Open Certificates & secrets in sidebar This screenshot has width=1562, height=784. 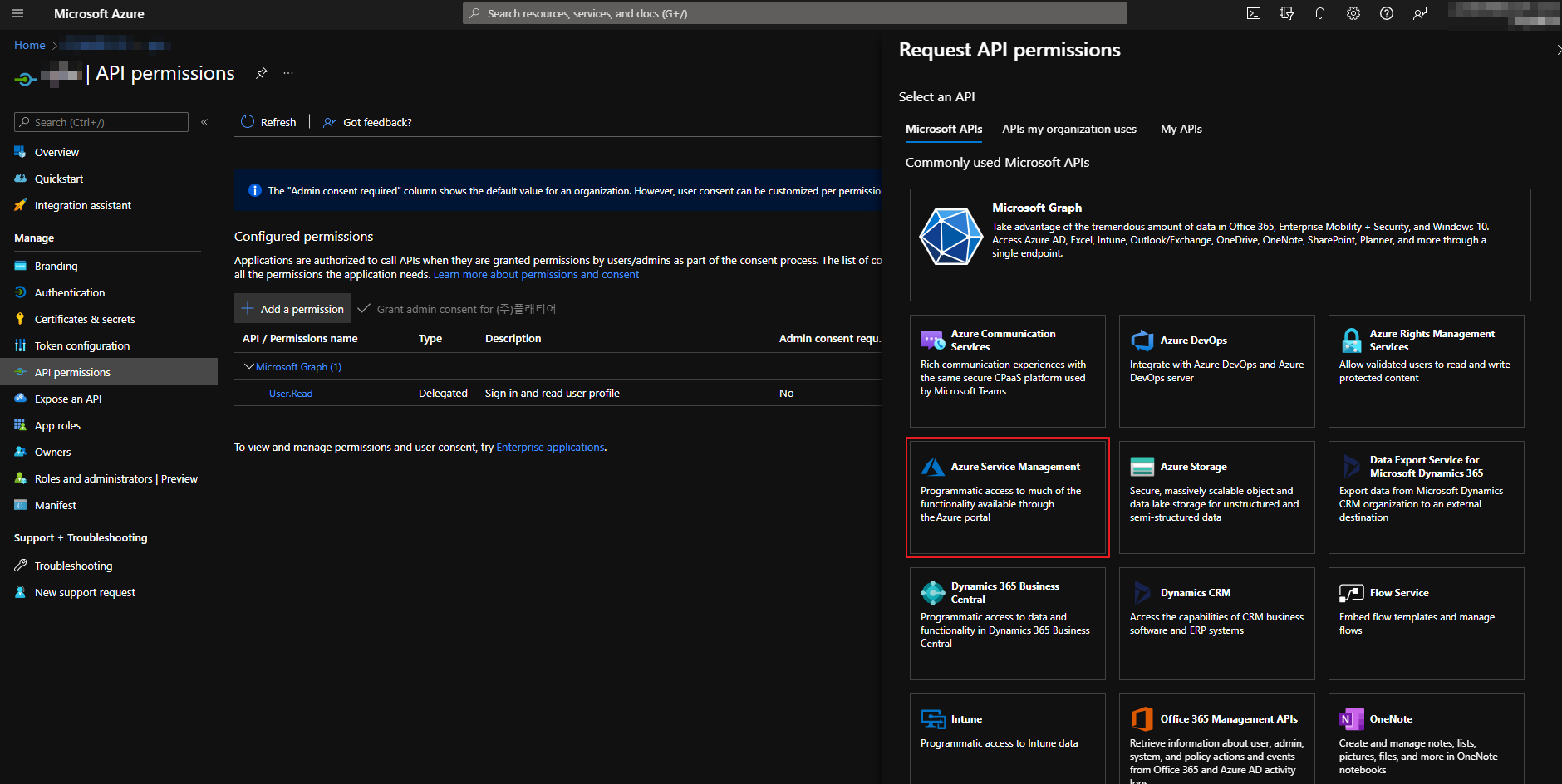tap(85, 319)
